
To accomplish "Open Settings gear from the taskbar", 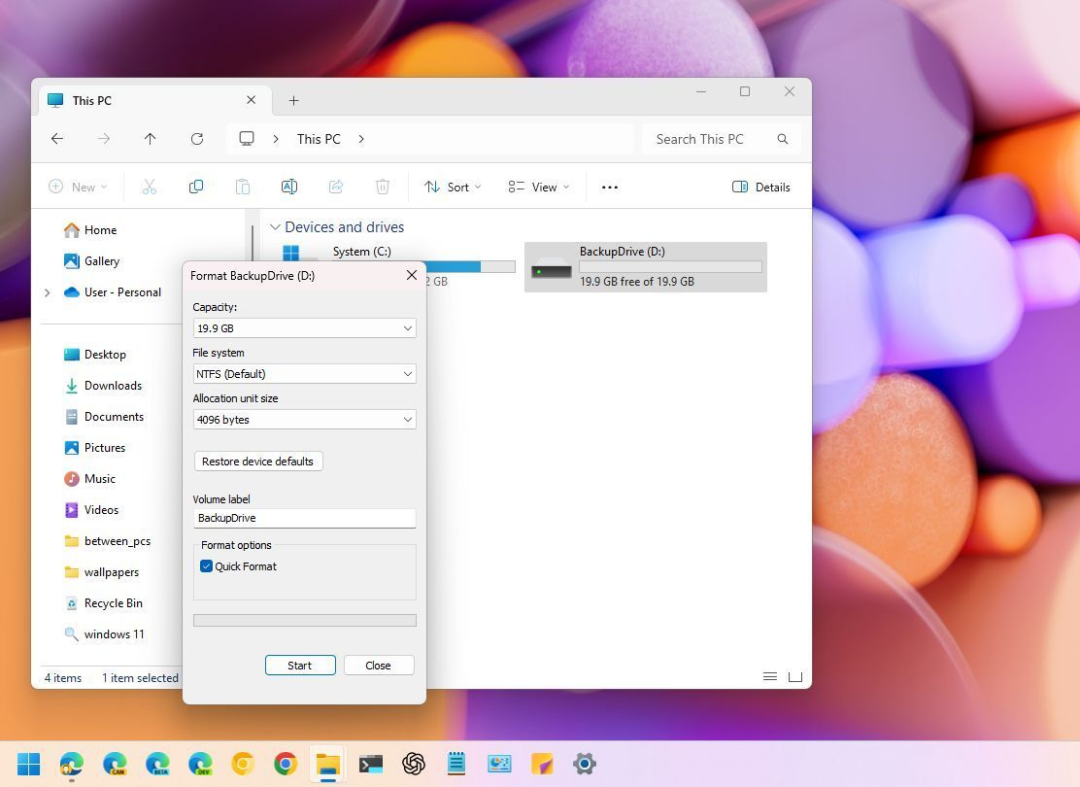I will click(584, 764).
